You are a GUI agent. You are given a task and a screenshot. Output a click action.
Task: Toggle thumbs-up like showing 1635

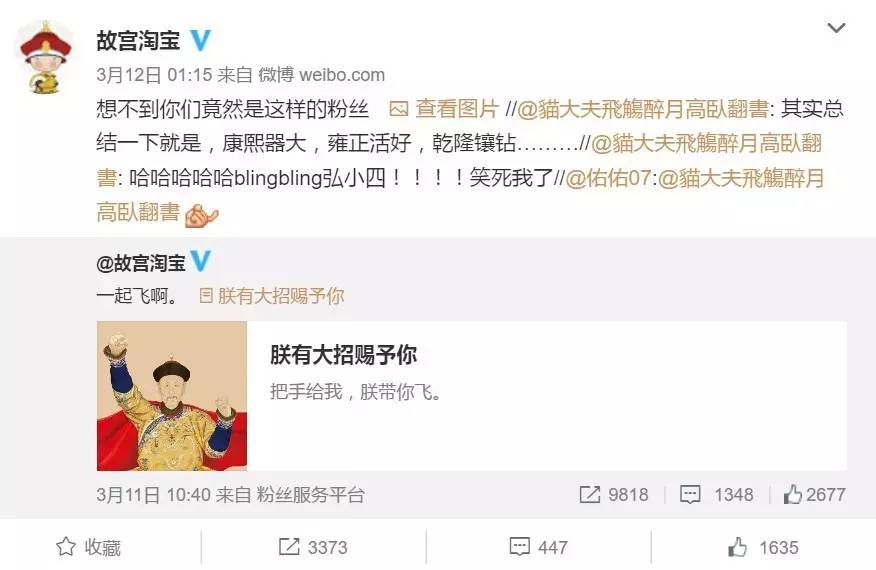click(764, 547)
